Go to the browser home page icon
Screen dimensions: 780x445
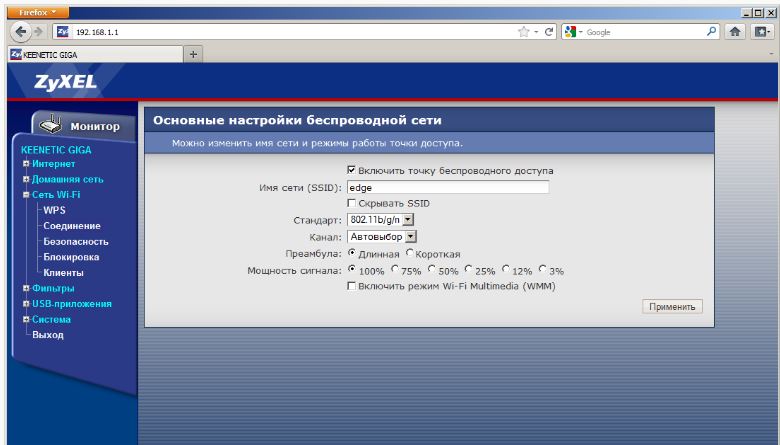click(735, 32)
